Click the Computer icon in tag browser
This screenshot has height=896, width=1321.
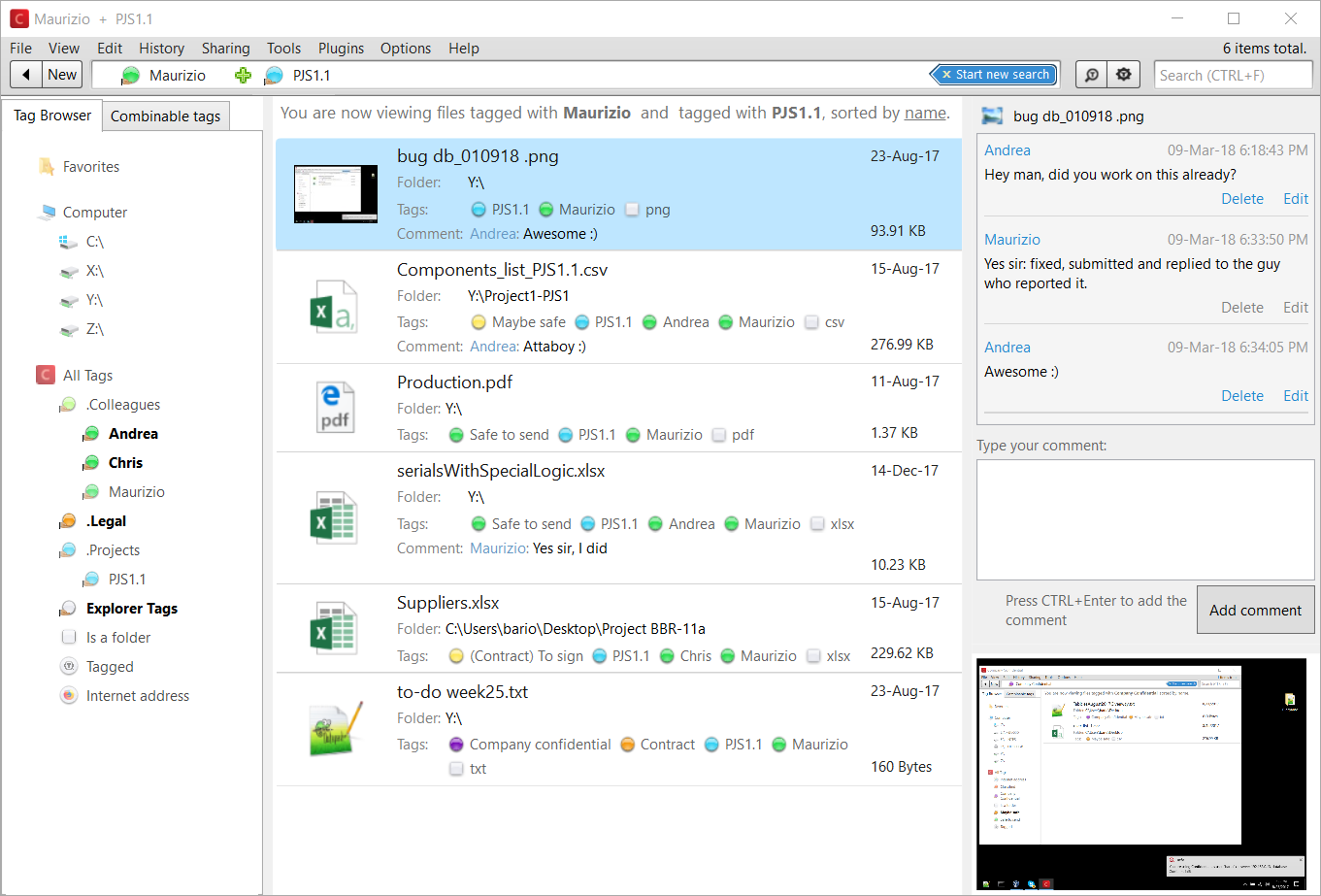pyautogui.click(x=47, y=213)
